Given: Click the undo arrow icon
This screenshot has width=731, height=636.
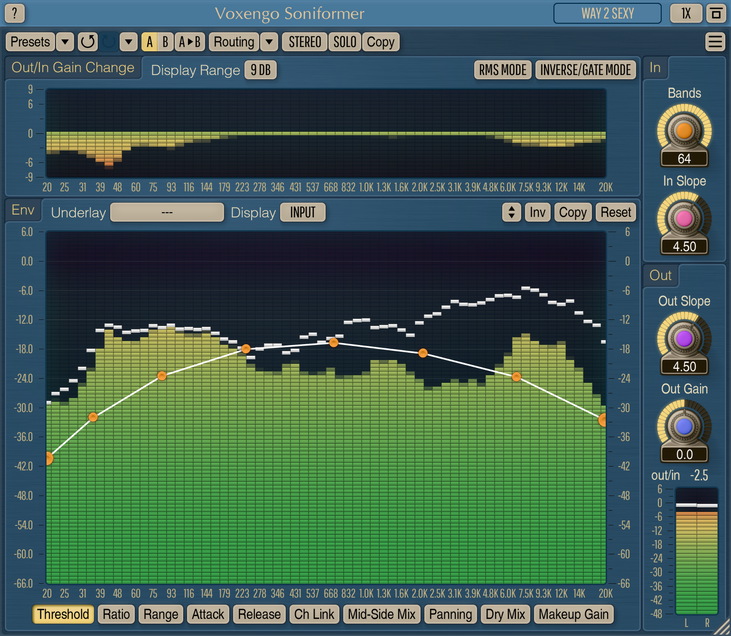Looking at the screenshot, I should tap(88, 42).
